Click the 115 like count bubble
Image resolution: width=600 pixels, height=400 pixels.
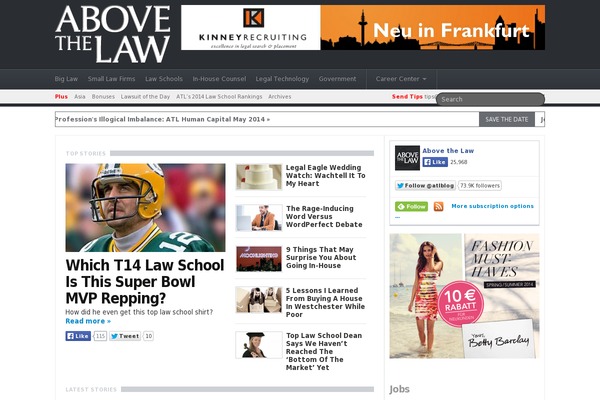point(100,336)
